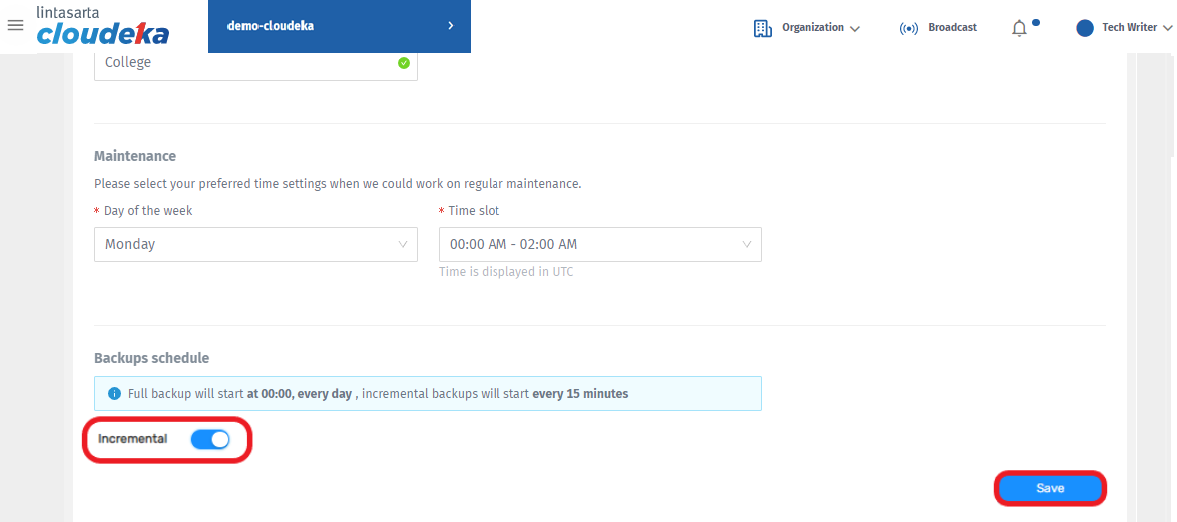Click the green checkmark in College field
Image resolution: width=1177 pixels, height=522 pixels.
(x=404, y=62)
